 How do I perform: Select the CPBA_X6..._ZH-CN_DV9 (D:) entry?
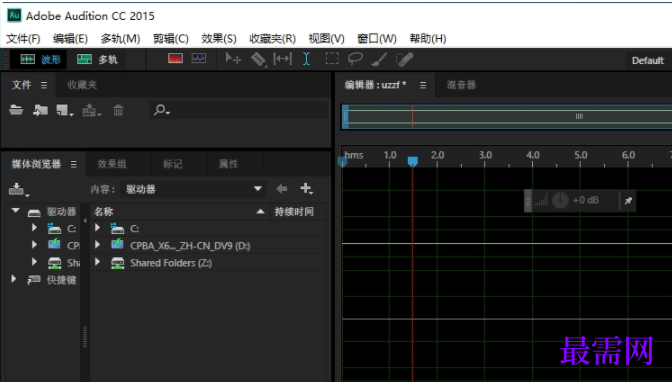coord(190,246)
